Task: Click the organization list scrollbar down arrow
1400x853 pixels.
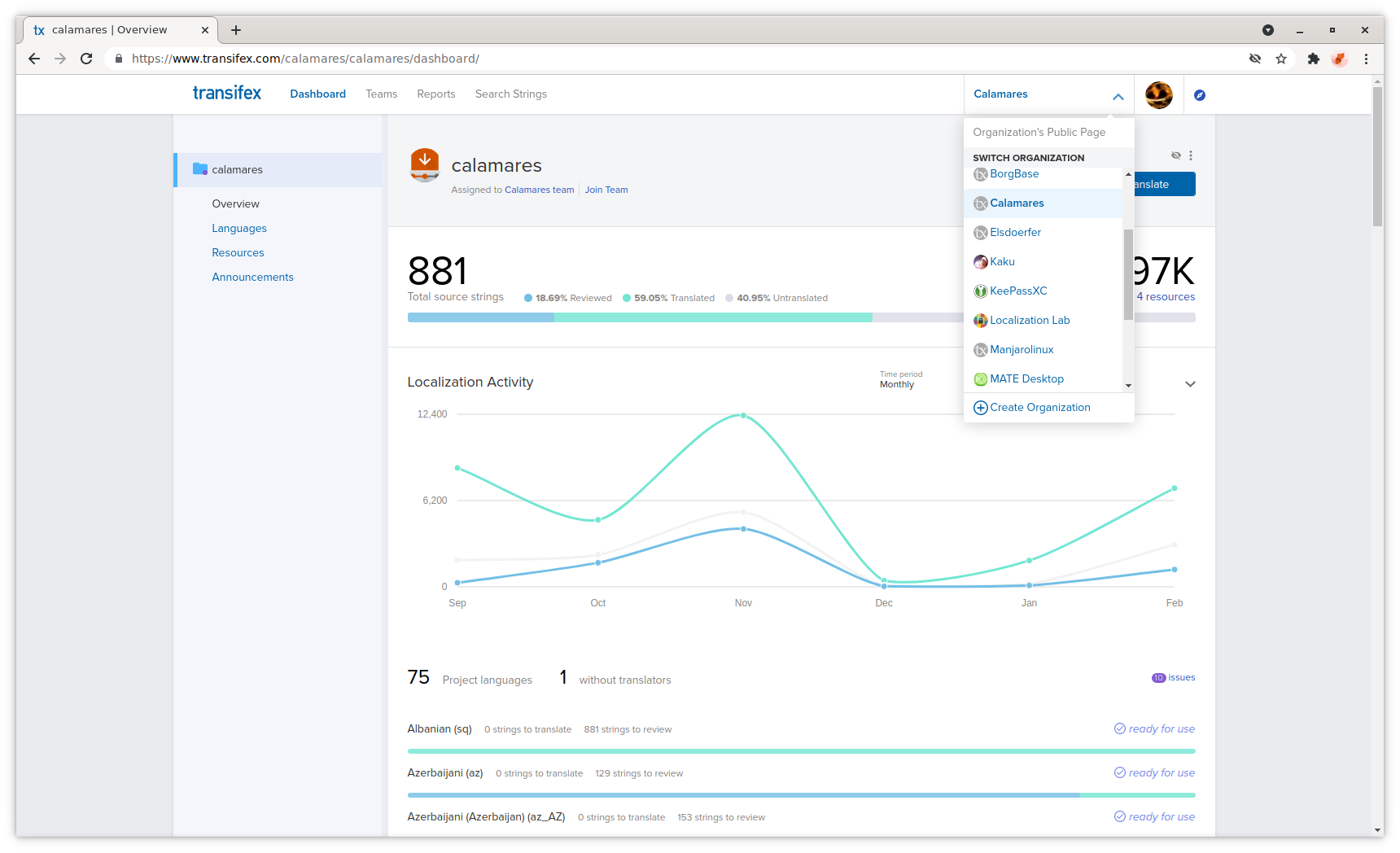Action: tap(1128, 385)
